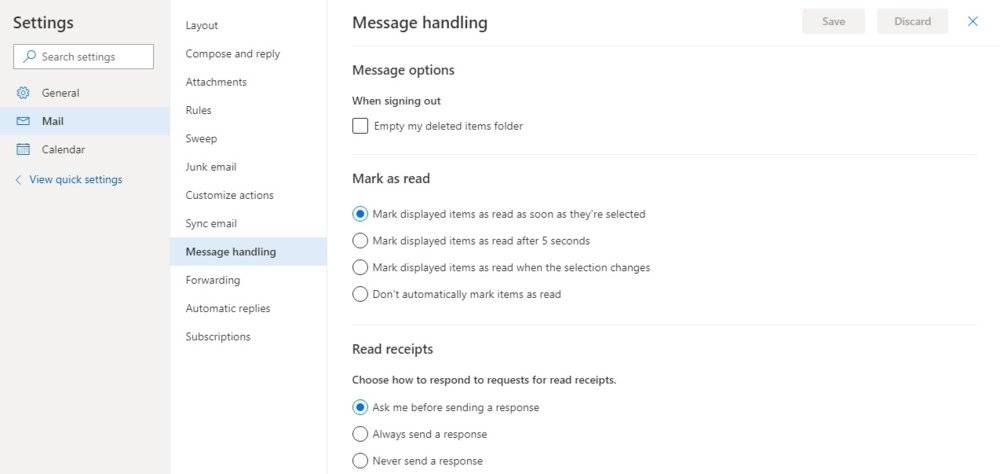This screenshot has width=1000, height=474.
Task: Go to Automatic replies settings
Action: tap(228, 308)
